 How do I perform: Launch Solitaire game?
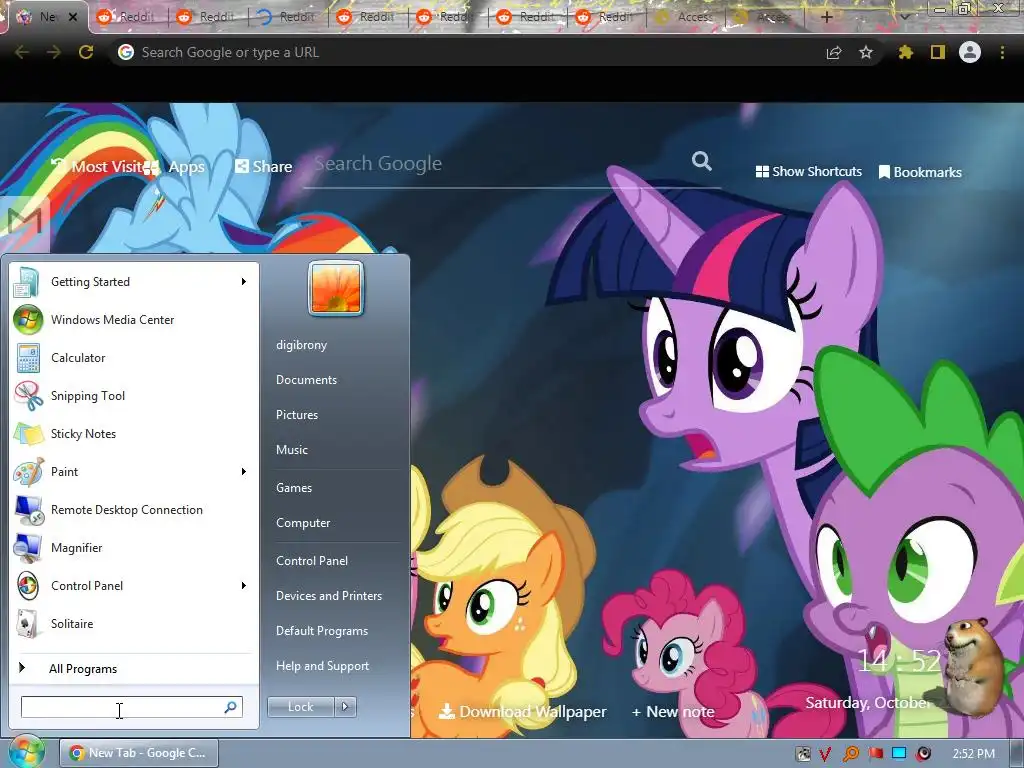(x=134, y=624)
